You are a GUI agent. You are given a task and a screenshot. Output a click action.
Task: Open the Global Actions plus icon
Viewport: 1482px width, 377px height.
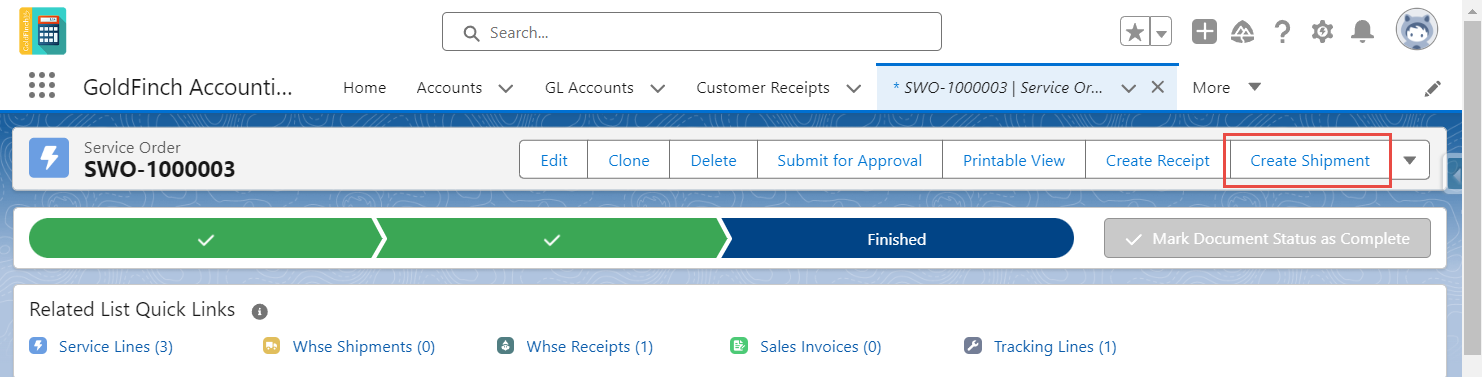pyautogui.click(x=1204, y=32)
